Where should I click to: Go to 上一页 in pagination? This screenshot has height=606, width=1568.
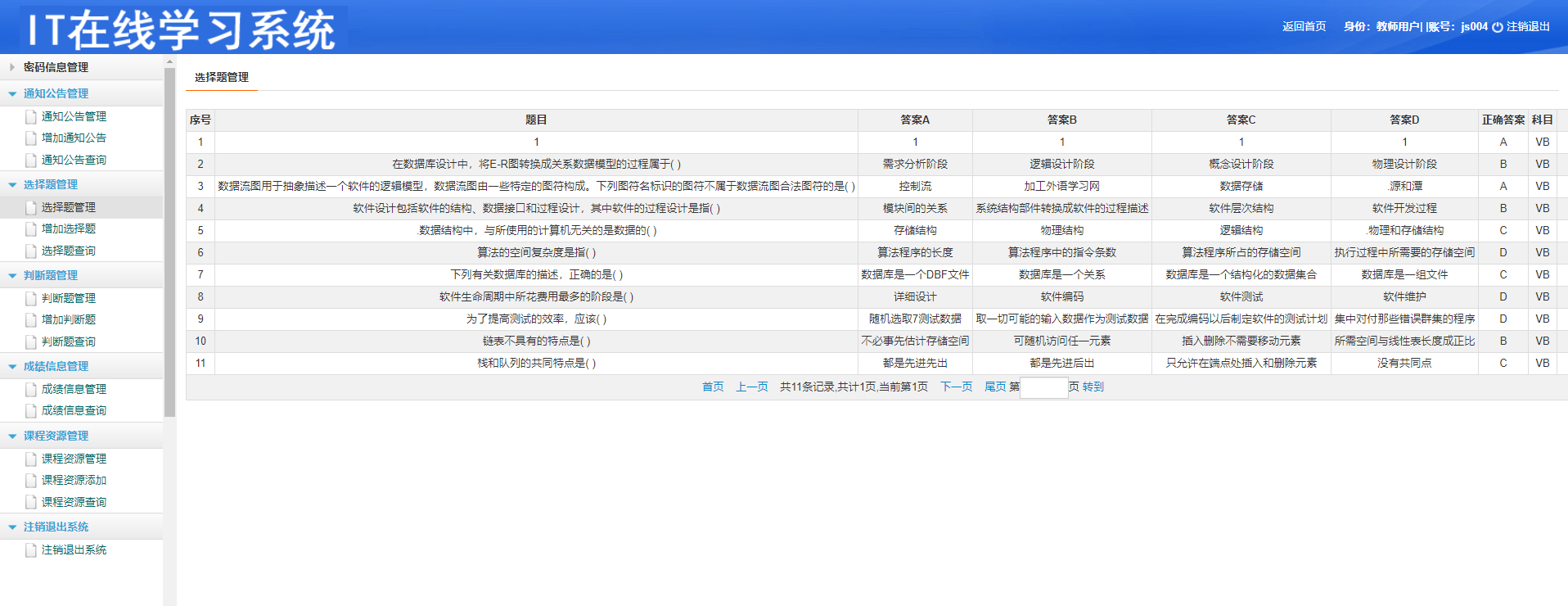click(x=751, y=387)
